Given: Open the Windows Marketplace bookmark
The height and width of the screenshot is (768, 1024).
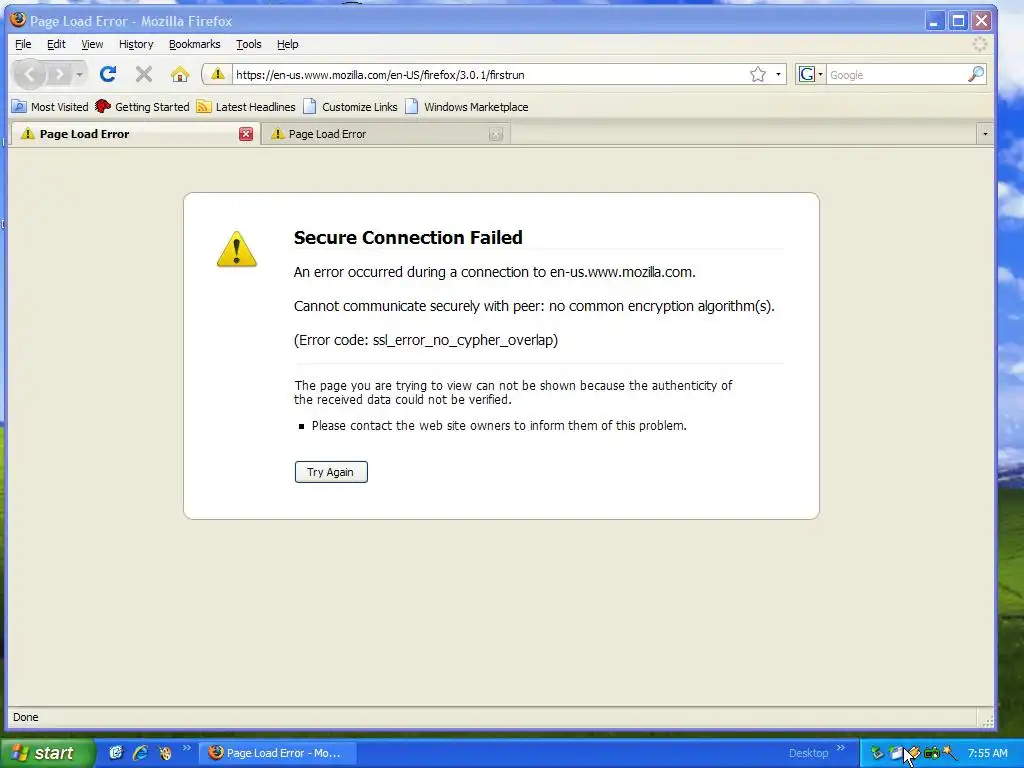Looking at the screenshot, I should click(x=466, y=106).
